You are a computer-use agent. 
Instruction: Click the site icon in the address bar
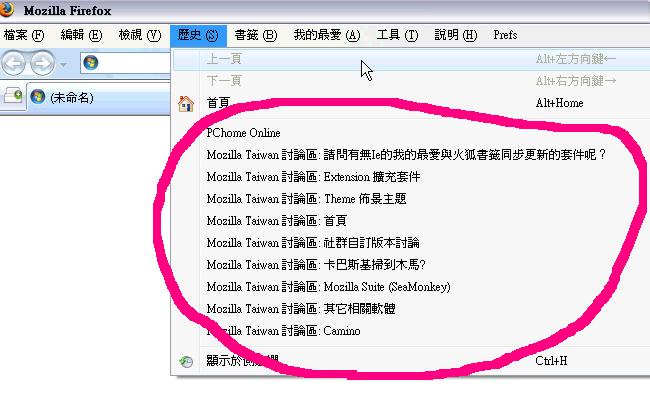pyautogui.click(x=91, y=63)
